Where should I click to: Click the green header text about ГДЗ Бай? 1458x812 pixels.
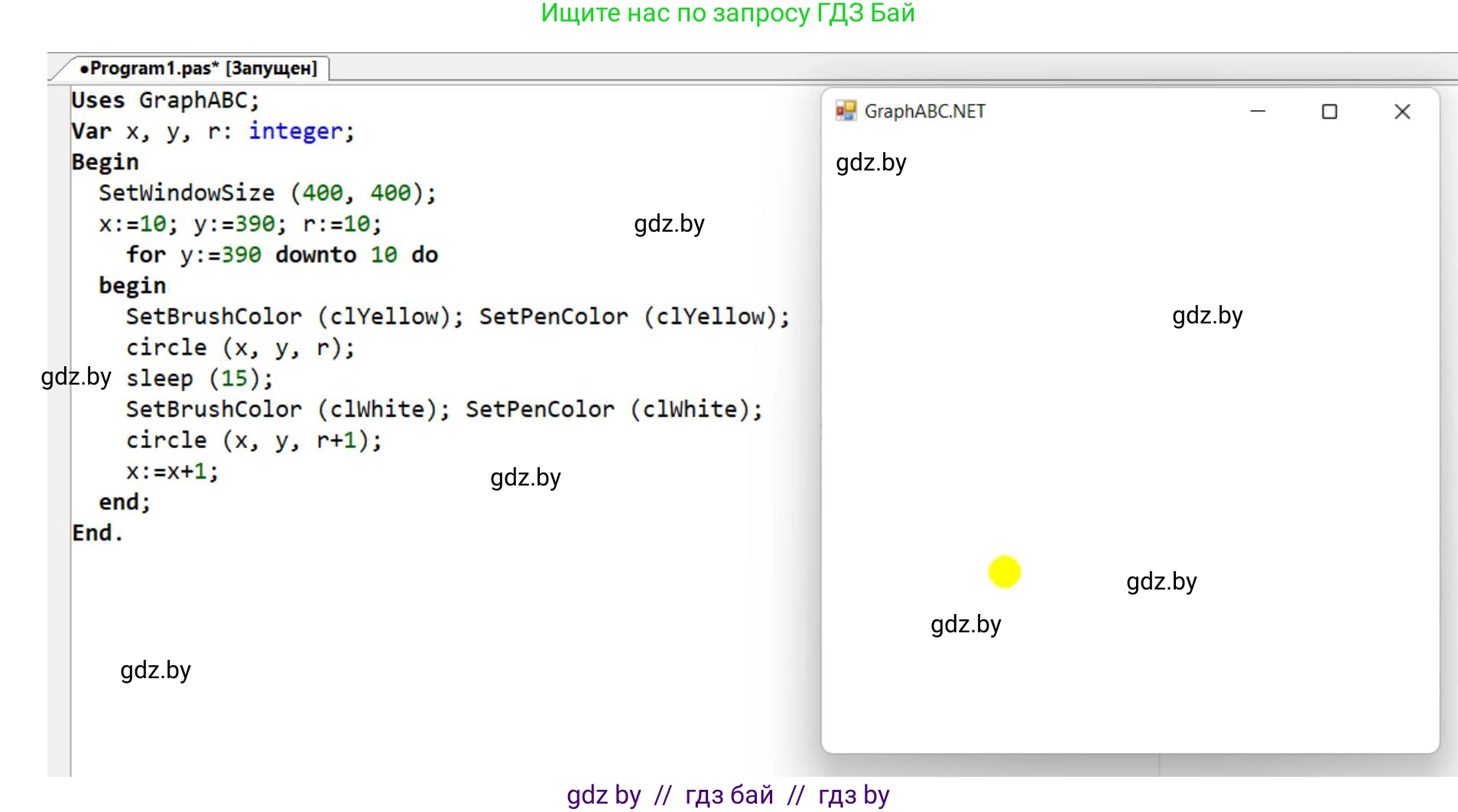pos(727,13)
